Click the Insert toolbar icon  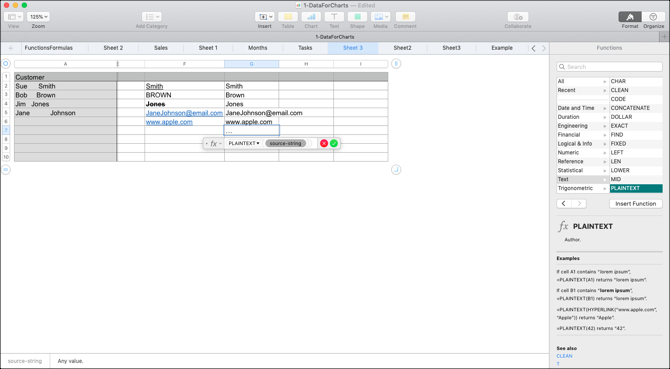pos(264,17)
